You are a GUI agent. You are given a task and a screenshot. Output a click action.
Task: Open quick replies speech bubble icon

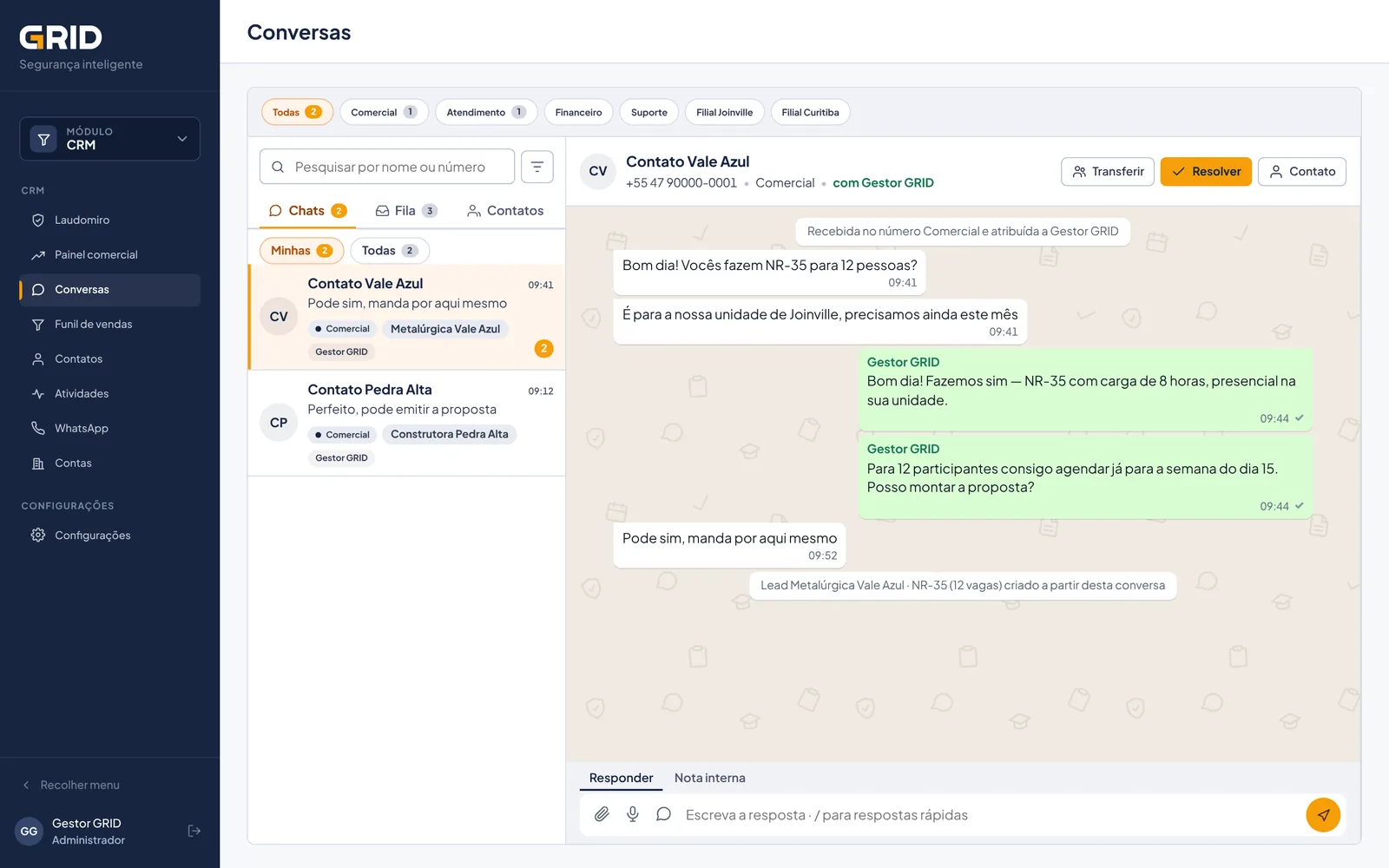coord(663,814)
